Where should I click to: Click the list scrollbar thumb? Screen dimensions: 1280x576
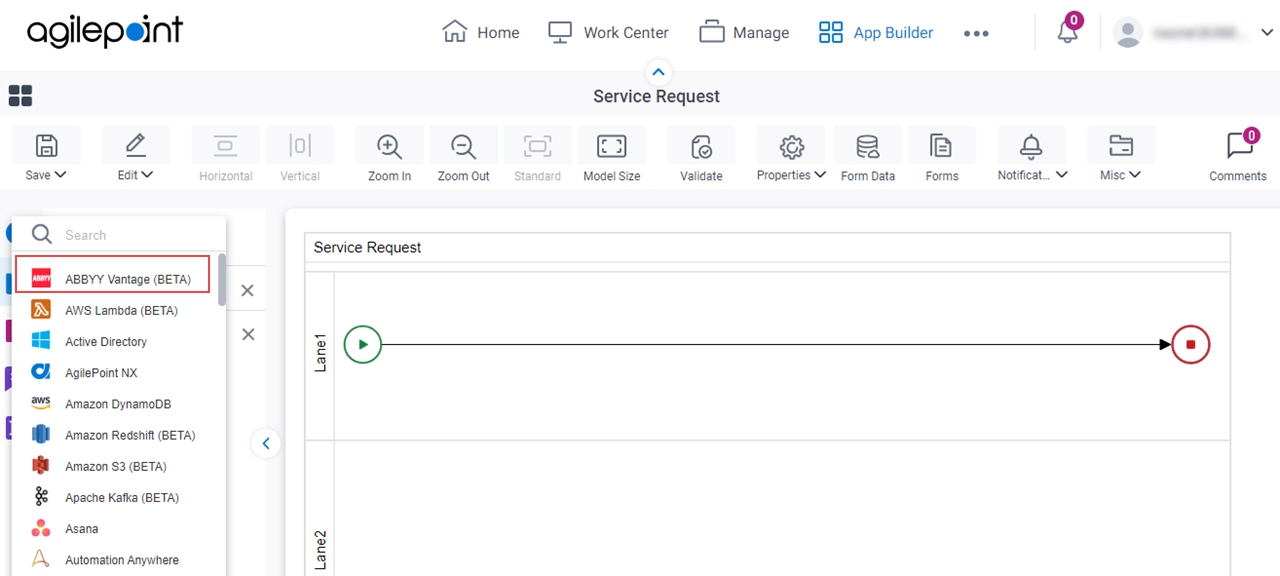(222, 279)
